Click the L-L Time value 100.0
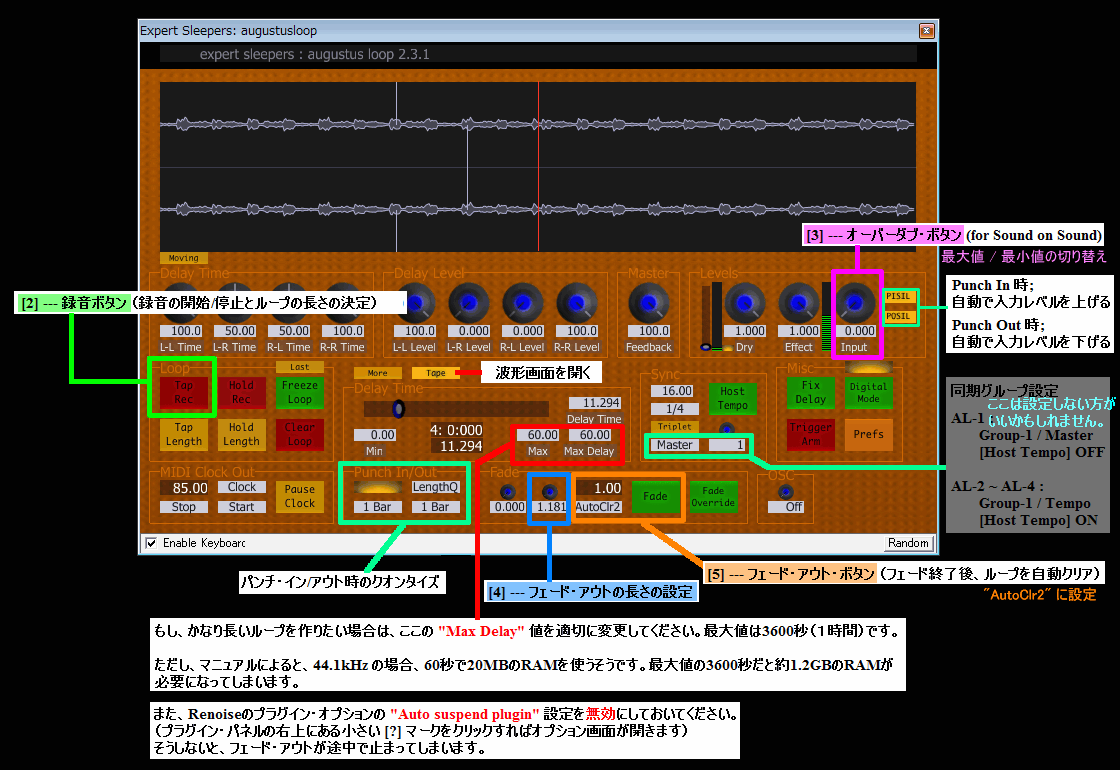 (181, 331)
